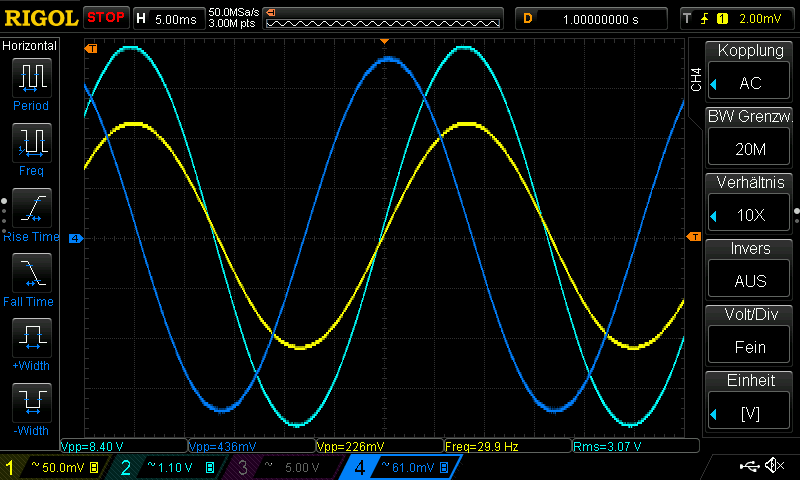
Task: Click the delay 1.00000000 s field
Action: pyautogui.click(x=591, y=19)
